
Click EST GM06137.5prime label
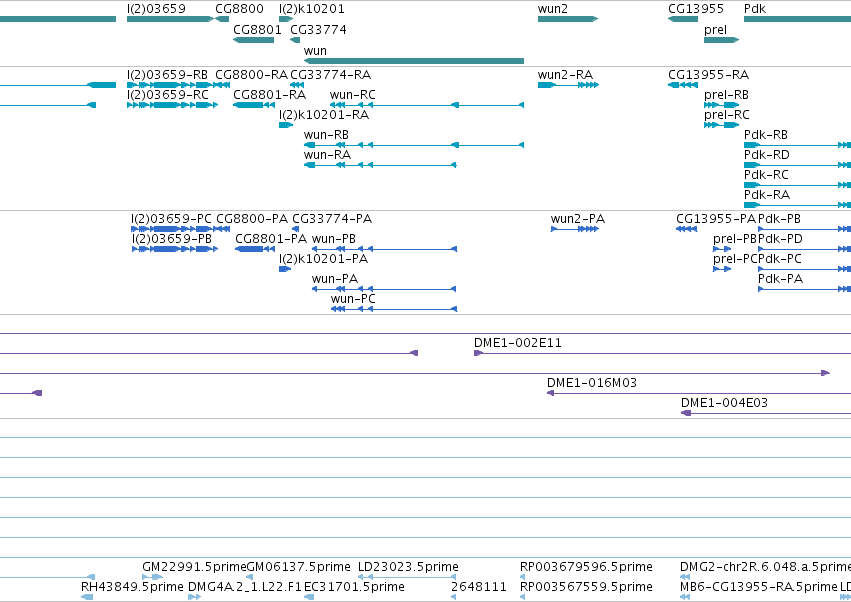pyautogui.click(x=299, y=567)
